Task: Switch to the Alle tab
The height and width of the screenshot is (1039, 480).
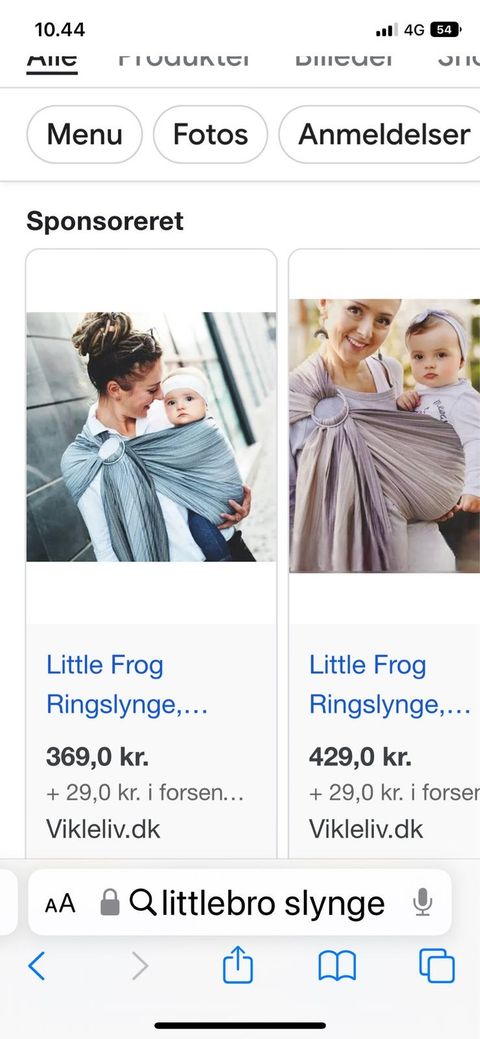Action: [x=52, y=61]
